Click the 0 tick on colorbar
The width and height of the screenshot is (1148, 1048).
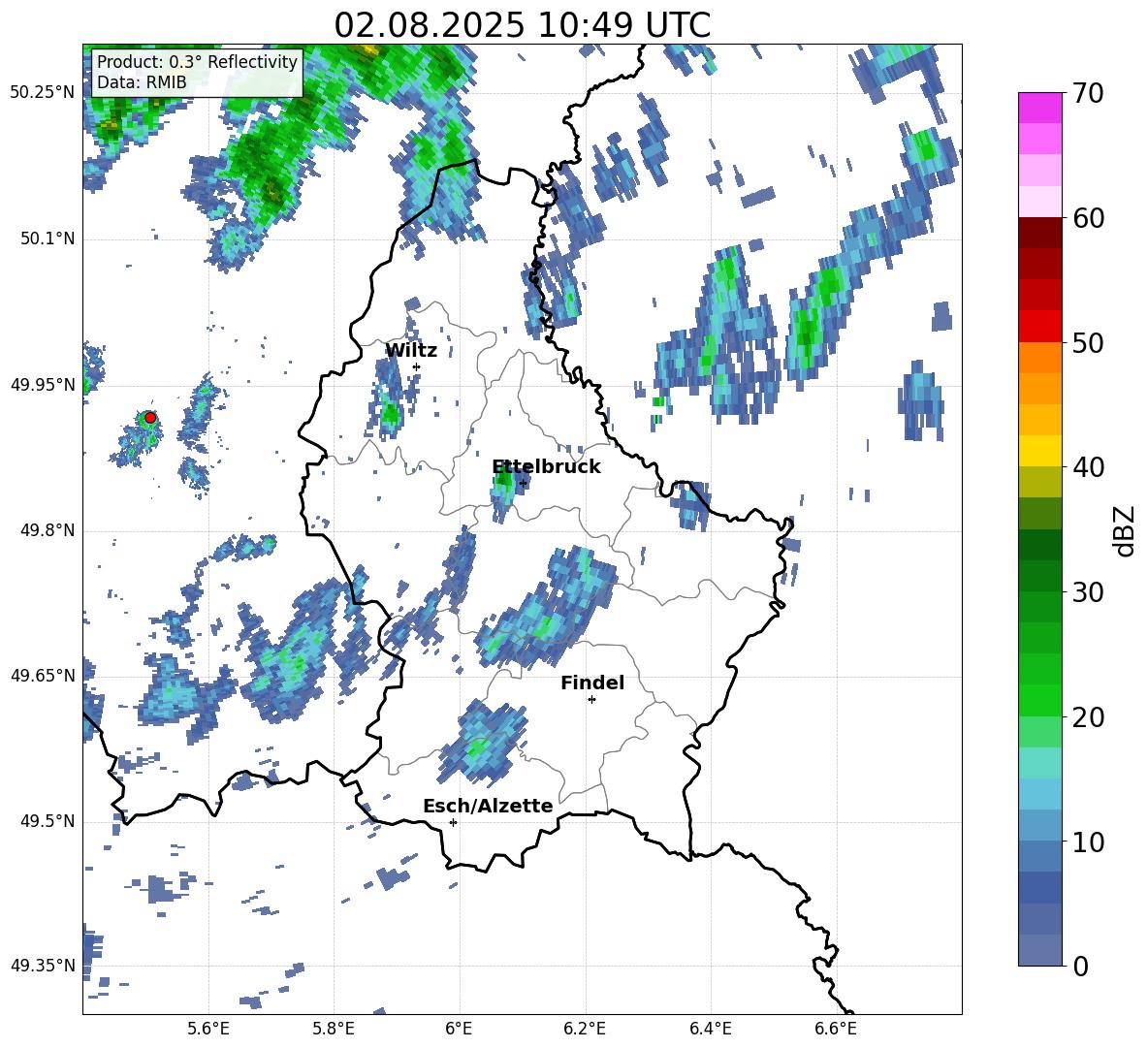tap(1080, 966)
